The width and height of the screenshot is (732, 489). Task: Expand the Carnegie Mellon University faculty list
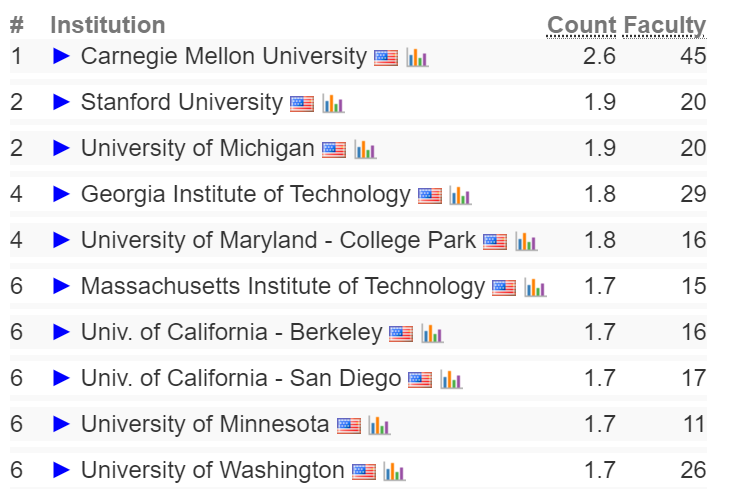[x=61, y=56]
